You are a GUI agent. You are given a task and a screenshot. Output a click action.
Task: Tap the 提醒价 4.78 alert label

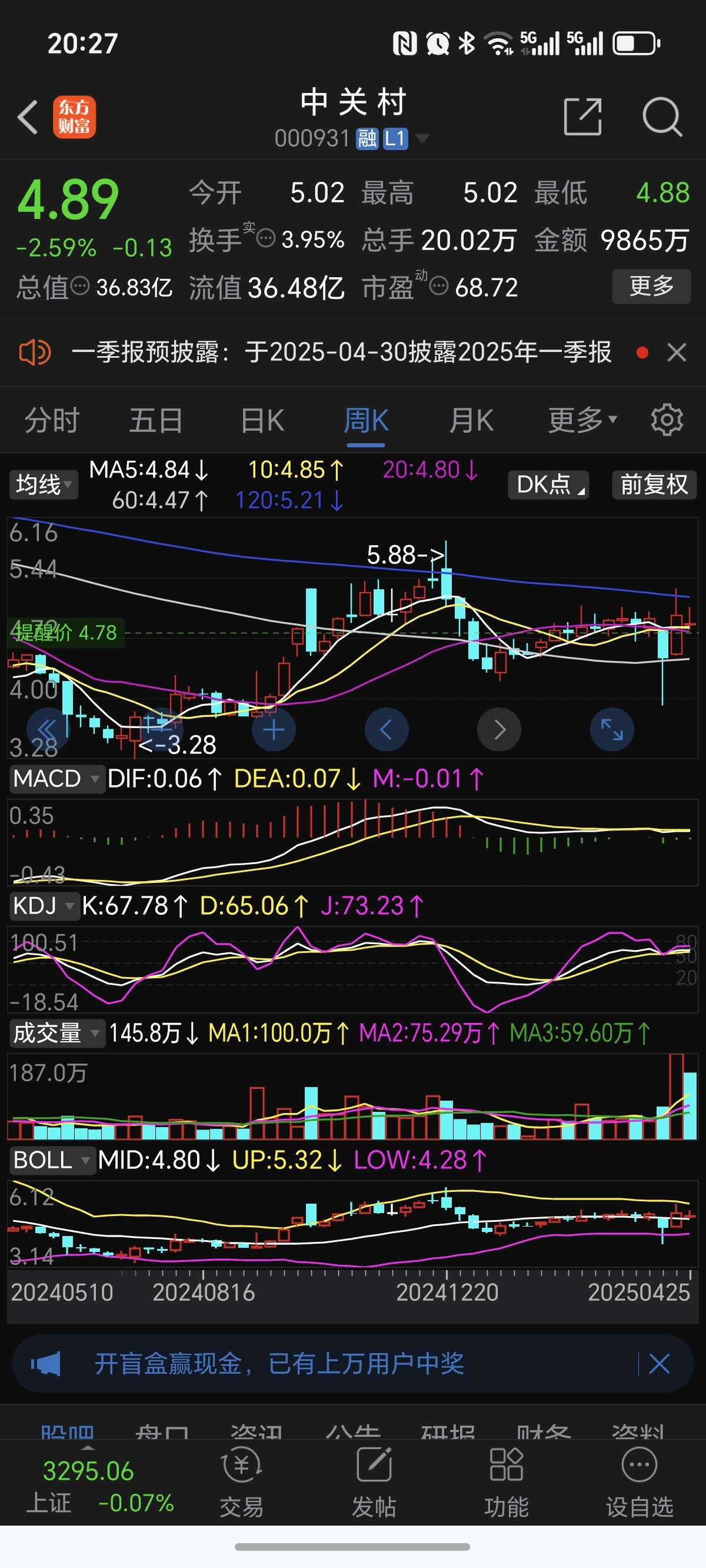click(x=66, y=633)
